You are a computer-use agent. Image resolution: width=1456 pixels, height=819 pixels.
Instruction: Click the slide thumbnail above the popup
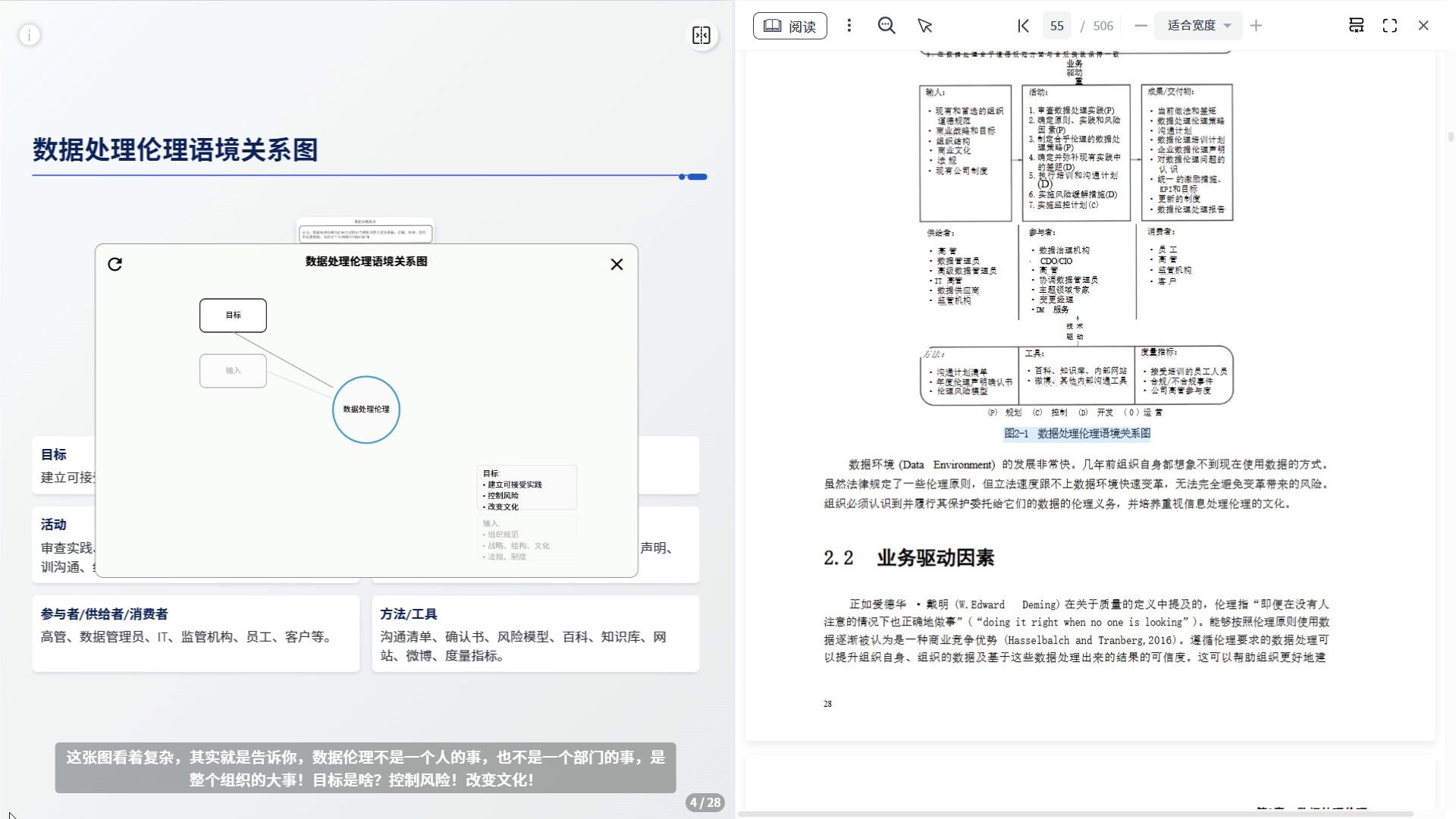pos(365,231)
